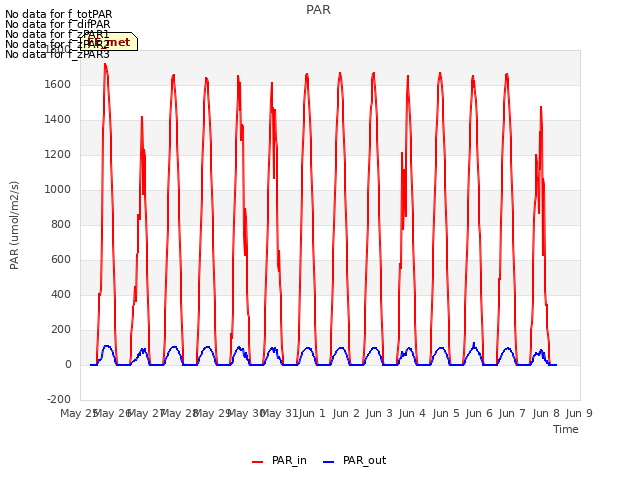Image resolution: width=640 pixels, height=480 pixels.
Task: Click the 1200 y-axis tick label
Action: (x=58, y=155)
